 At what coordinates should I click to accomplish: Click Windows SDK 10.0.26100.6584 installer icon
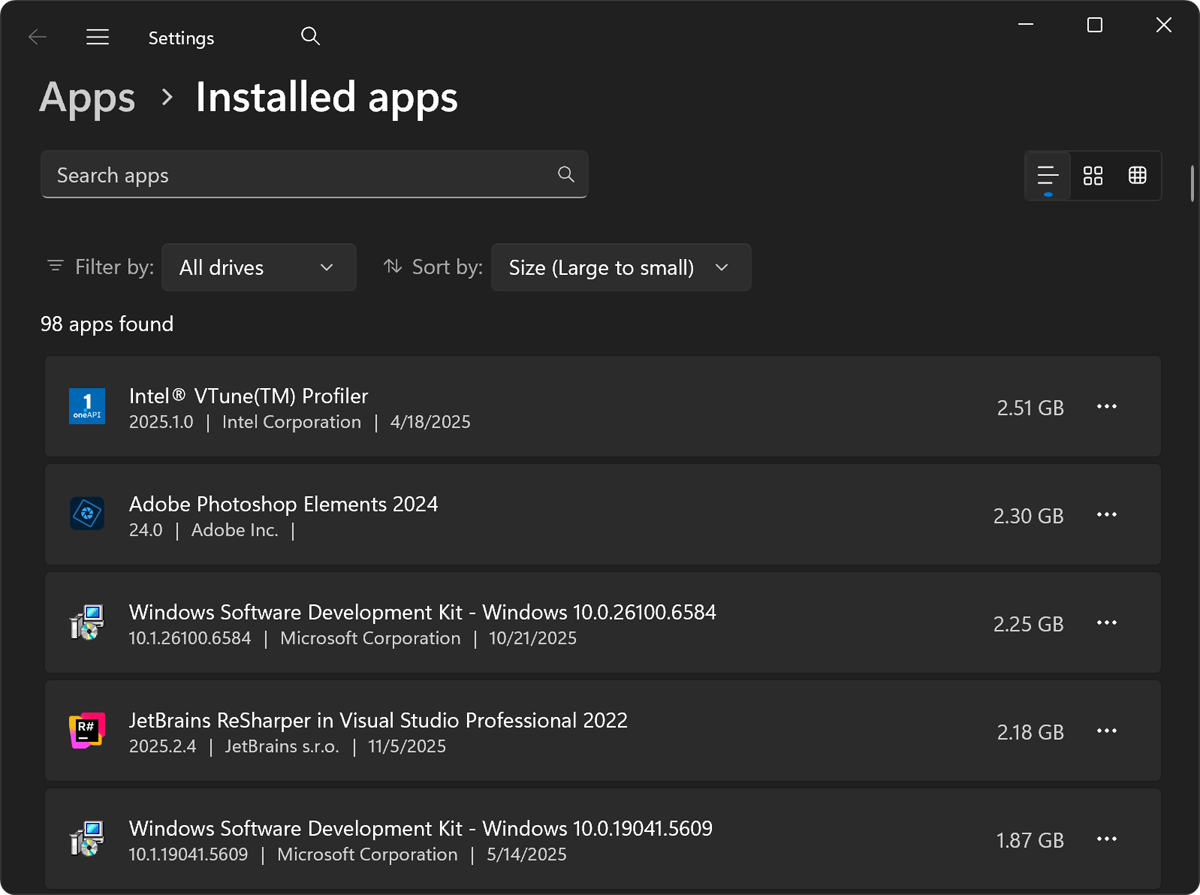click(87, 622)
